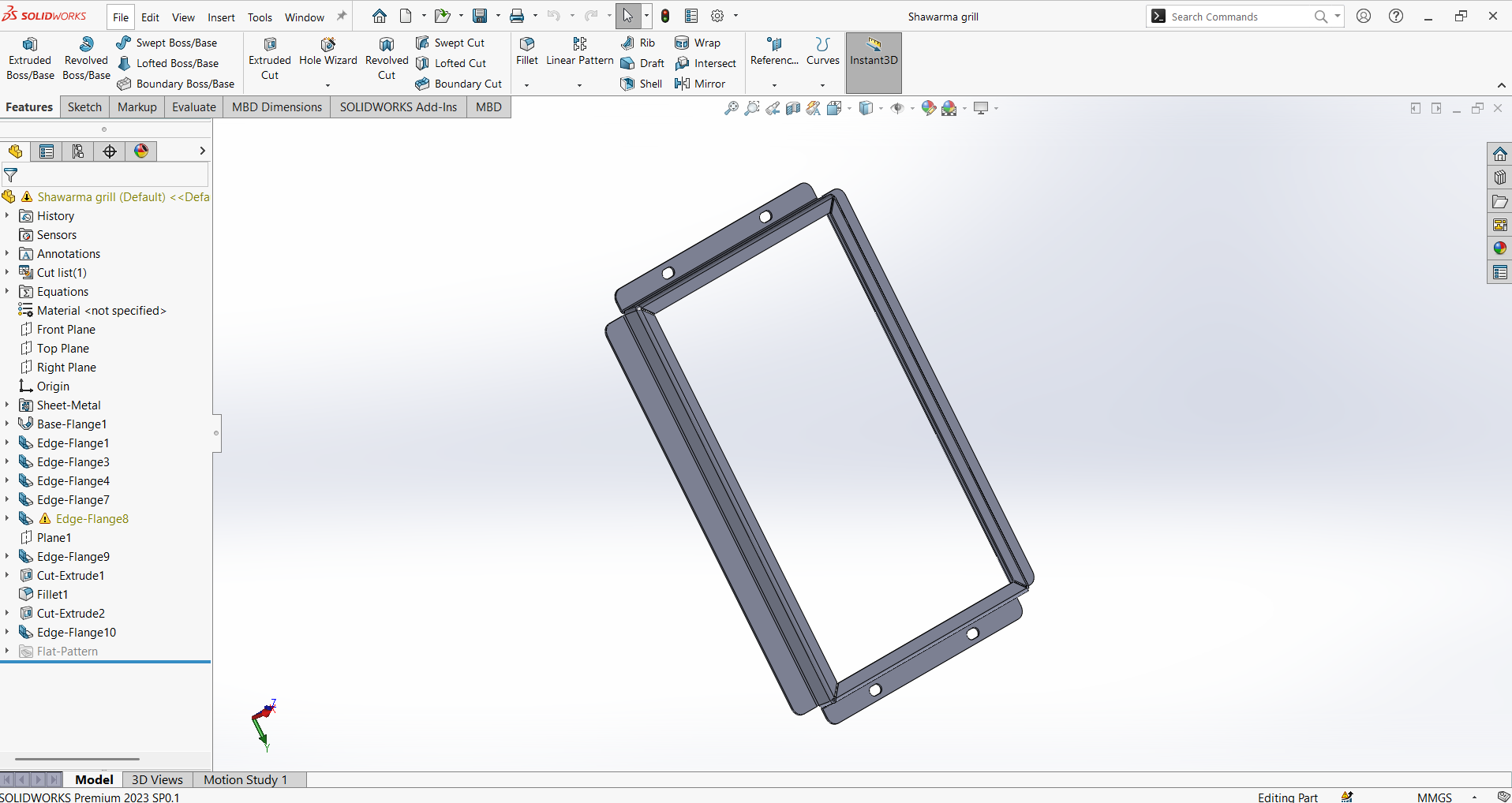Click the Swept Cut tool
This screenshot has height=803, width=1512.
click(x=450, y=43)
